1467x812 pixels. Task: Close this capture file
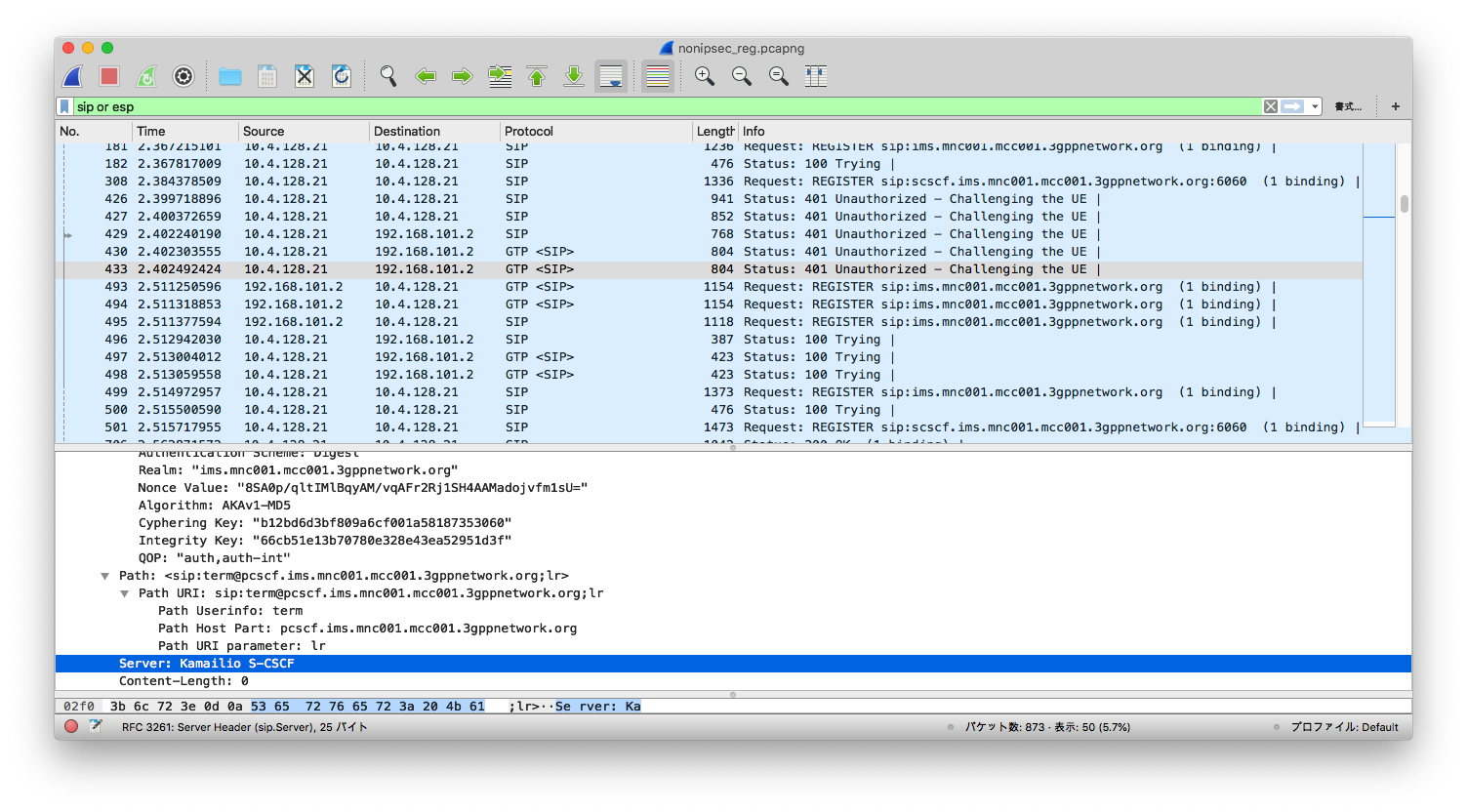pyautogui.click(x=305, y=76)
